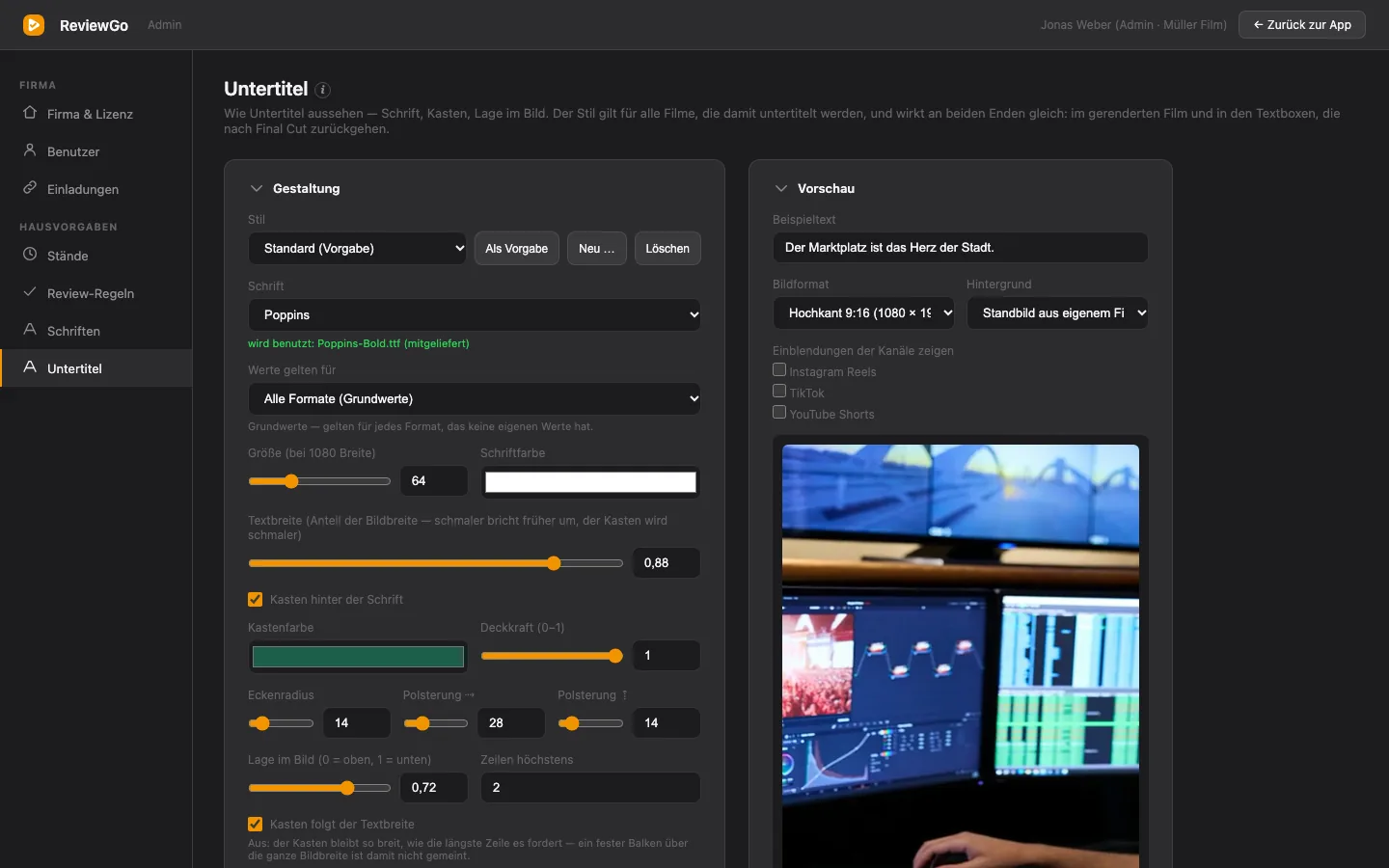The image size is (1389, 868).
Task: Click the Benutzer person icon
Action: (x=30, y=150)
